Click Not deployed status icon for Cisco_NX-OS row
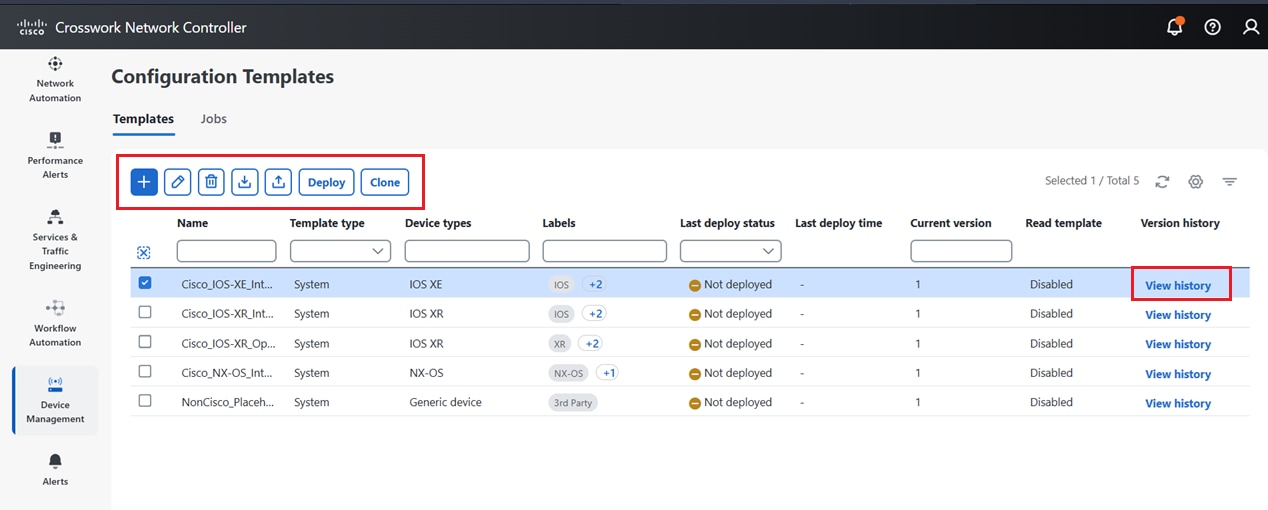The height and width of the screenshot is (510, 1268). coord(695,373)
